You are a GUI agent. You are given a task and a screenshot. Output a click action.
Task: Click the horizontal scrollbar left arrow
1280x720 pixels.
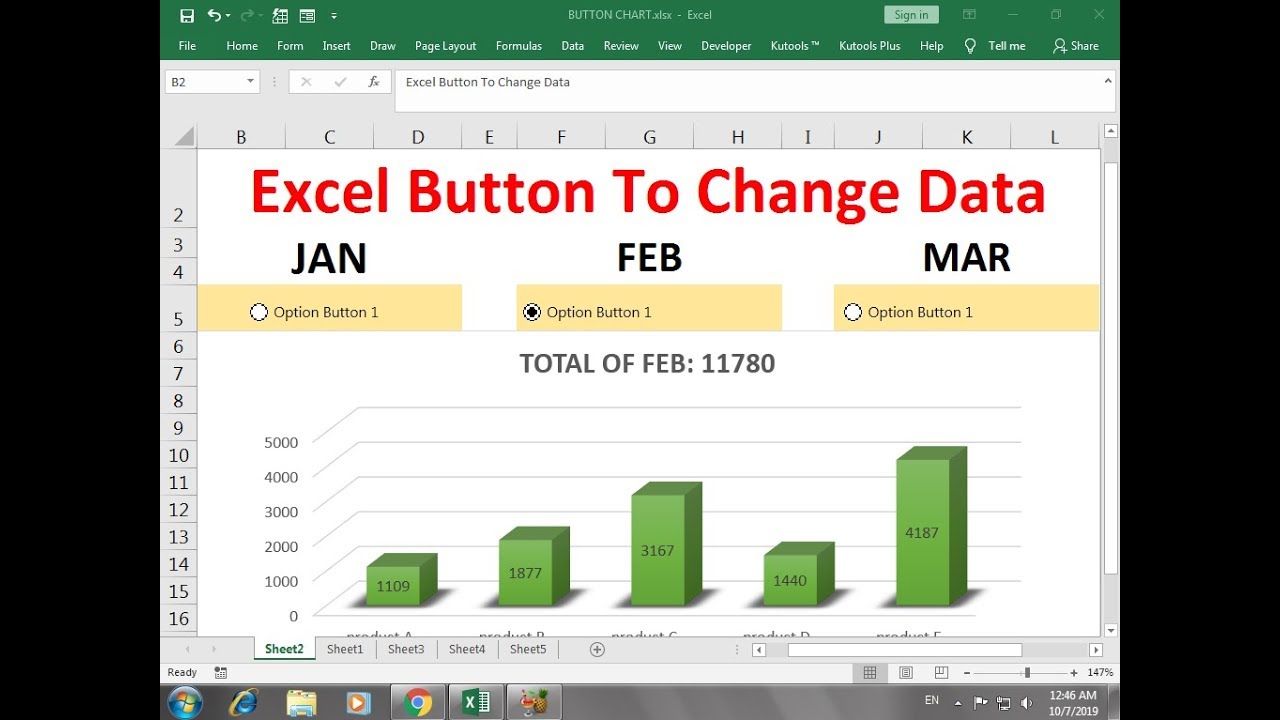759,650
